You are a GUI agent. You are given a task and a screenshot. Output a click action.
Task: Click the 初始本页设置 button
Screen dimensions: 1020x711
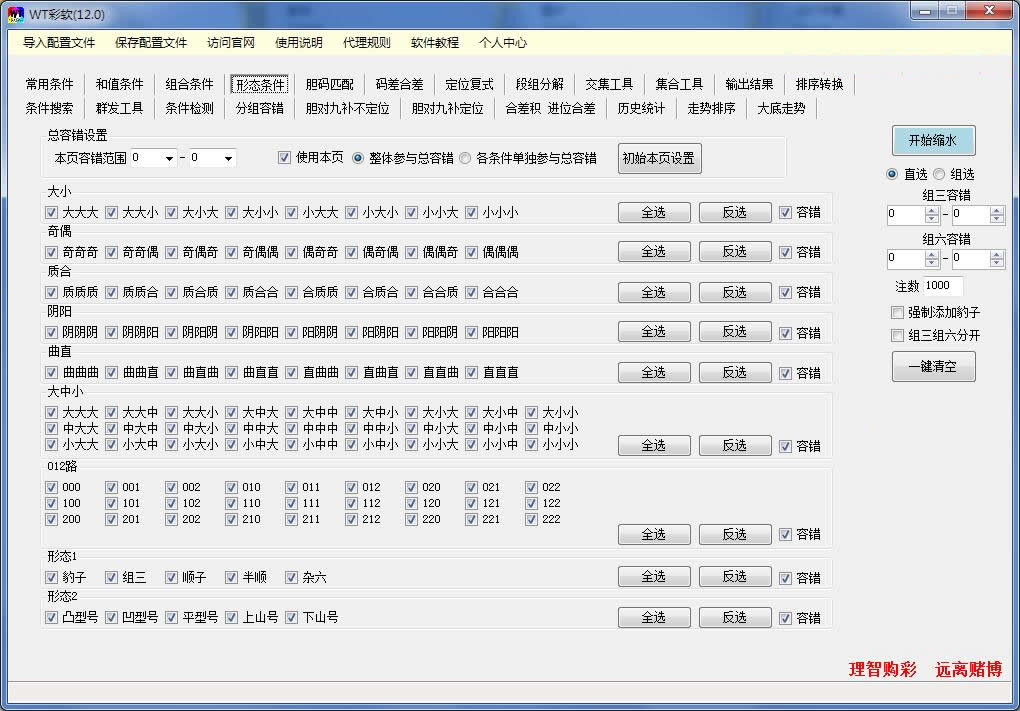click(659, 158)
